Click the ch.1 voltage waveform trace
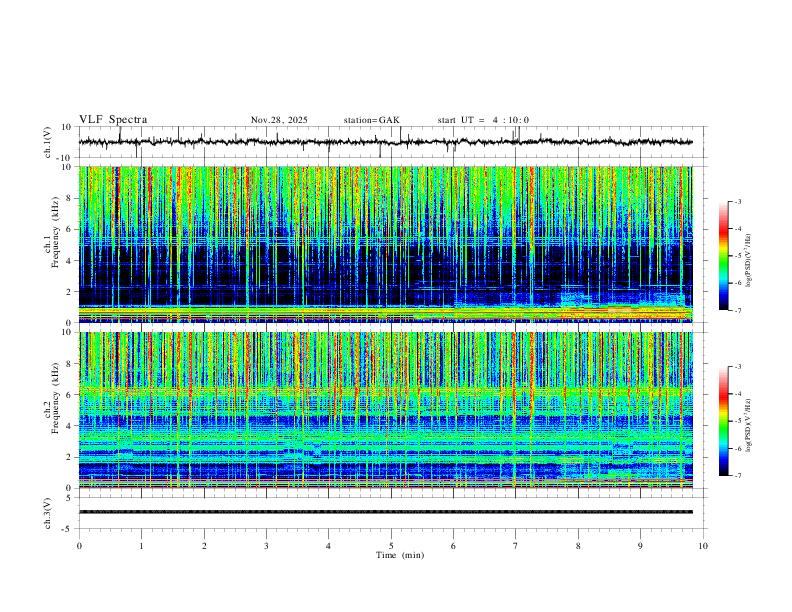The image size is (792, 612). click(x=386, y=142)
